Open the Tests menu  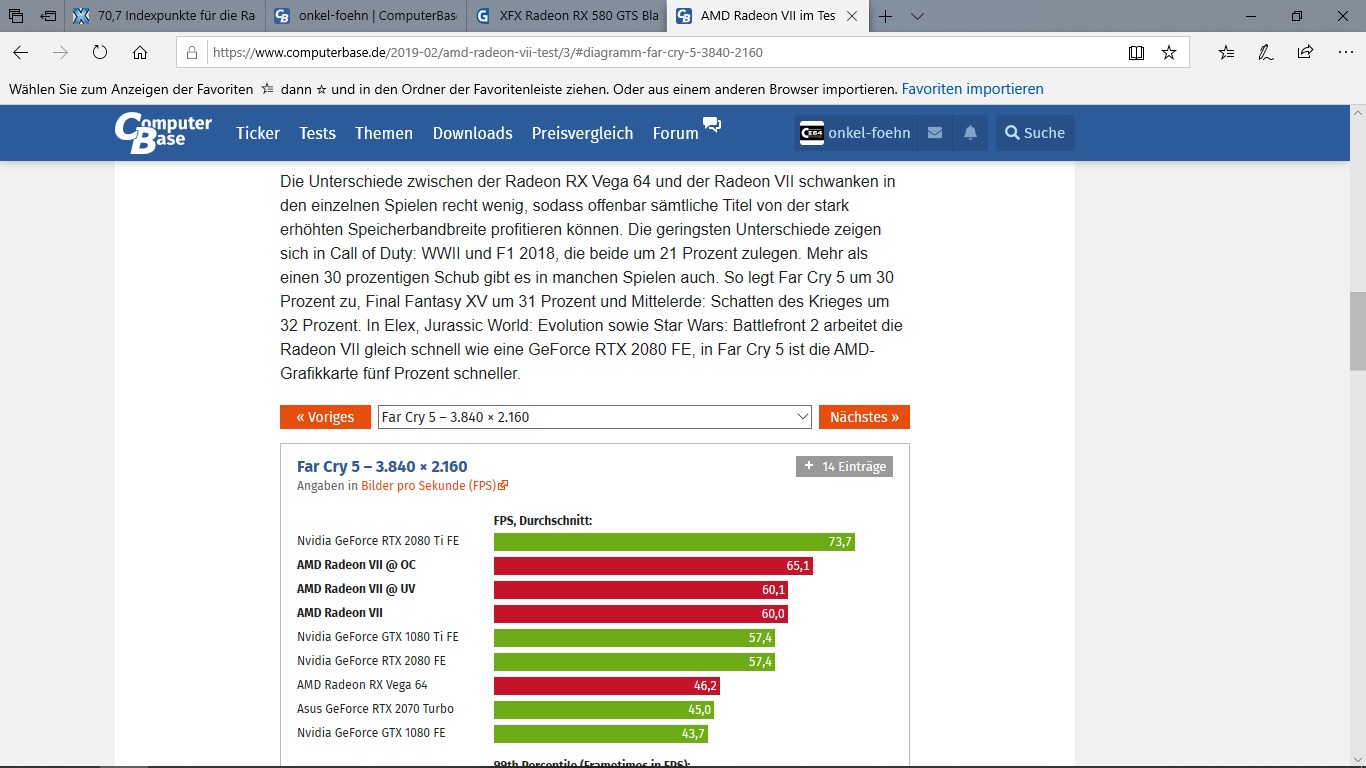coord(317,133)
